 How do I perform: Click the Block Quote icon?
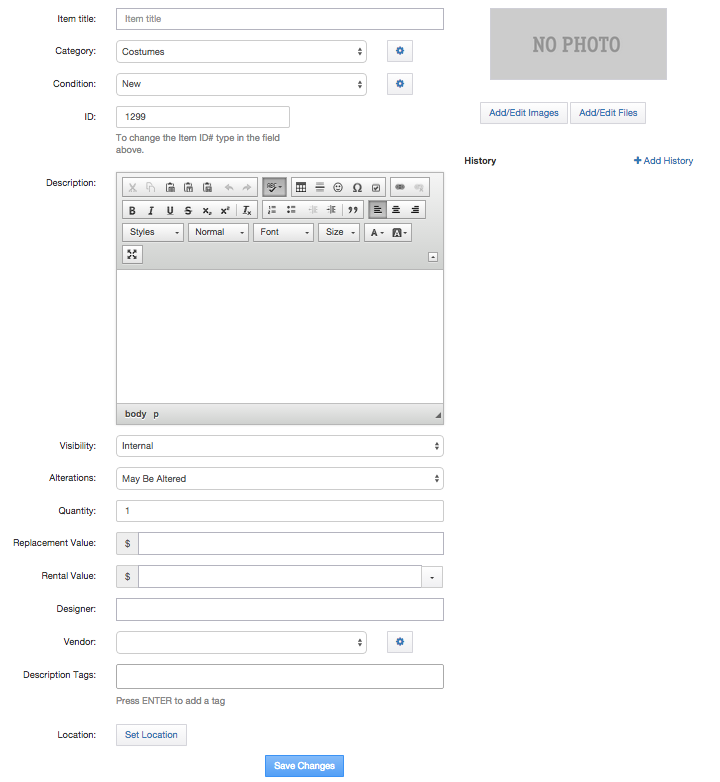point(353,210)
